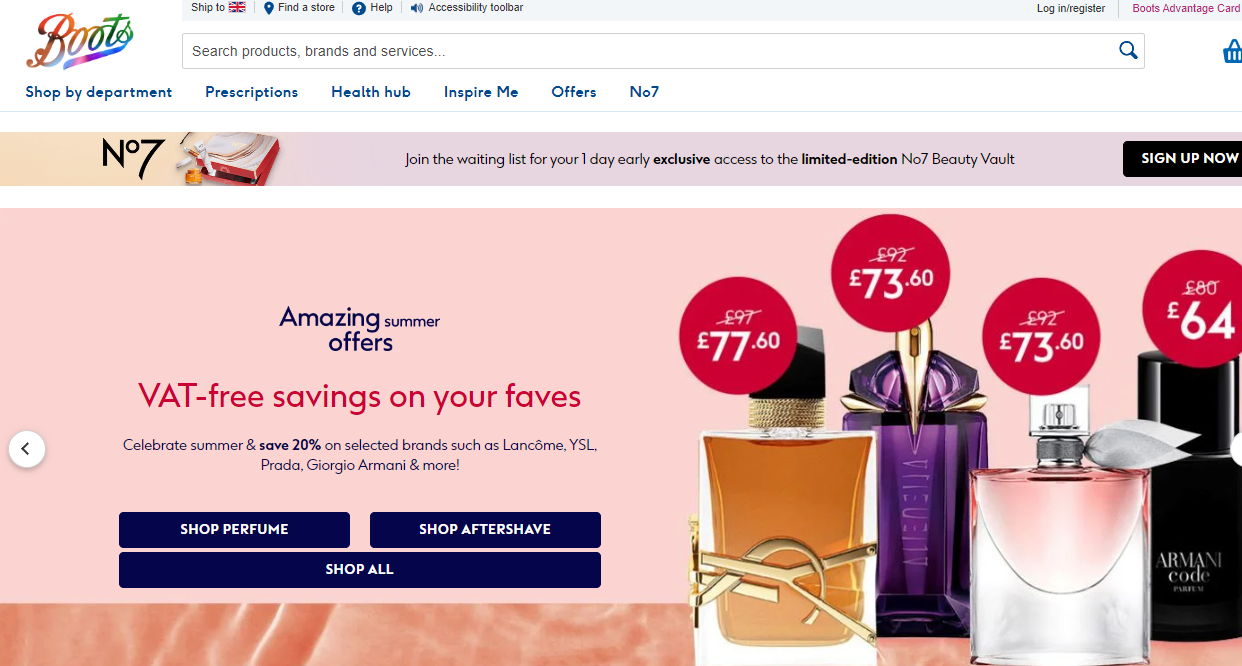
Task: Click the UK flag ship-to icon
Action: click(x=237, y=7)
